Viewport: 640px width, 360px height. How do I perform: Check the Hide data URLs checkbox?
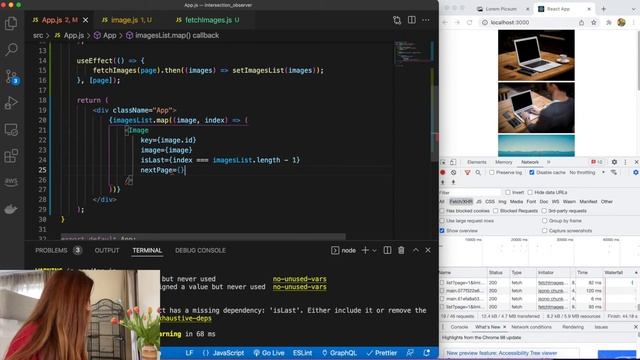coord(530,192)
